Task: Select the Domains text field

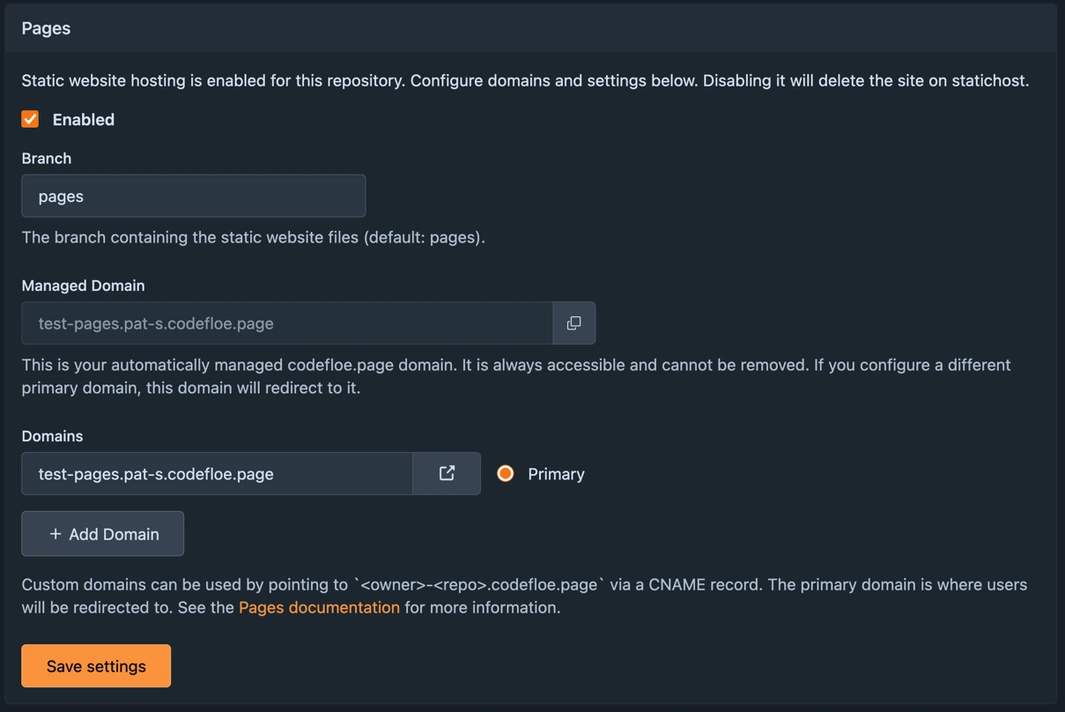Action: (x=216, y=473)
